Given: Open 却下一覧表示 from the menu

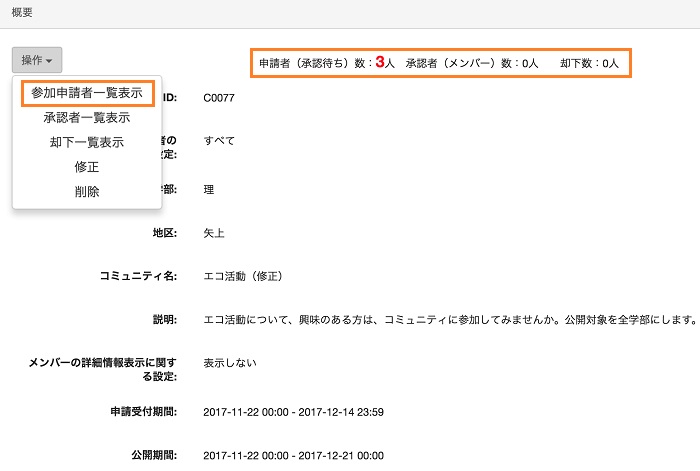Looking at the screenshot, I should [x=86, y=143].
